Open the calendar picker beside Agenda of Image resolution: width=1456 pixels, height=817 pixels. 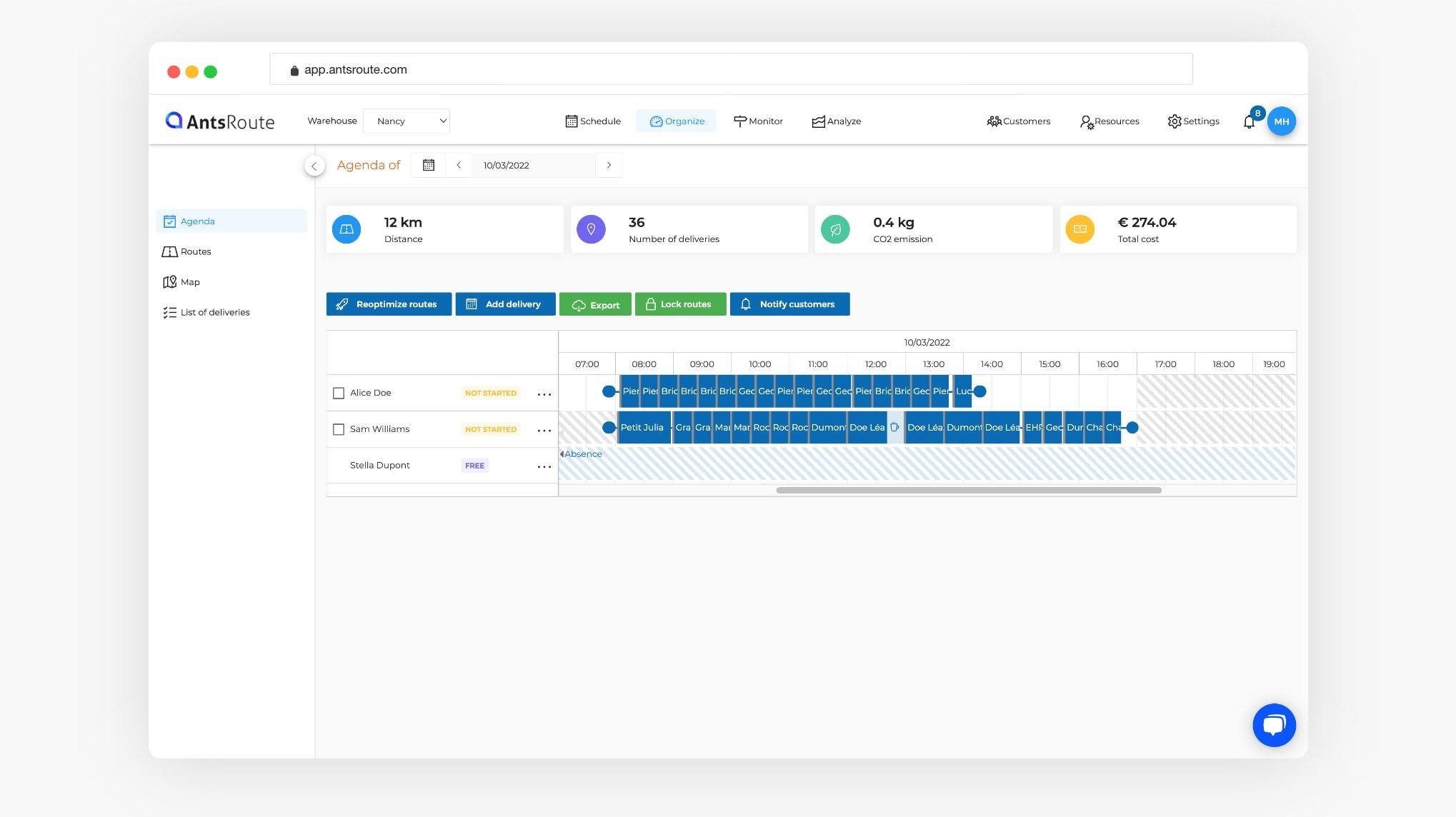428,165
